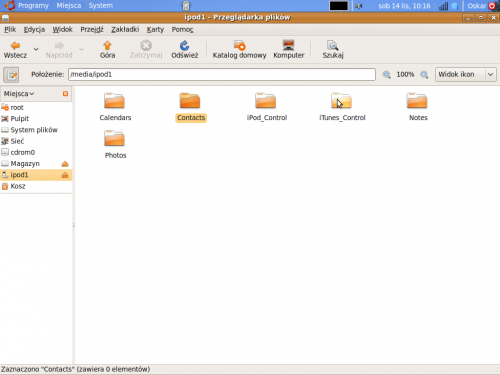
Task: Open Sieć in the sidebar
Action: pyautogui.click(x=36, y=141)
